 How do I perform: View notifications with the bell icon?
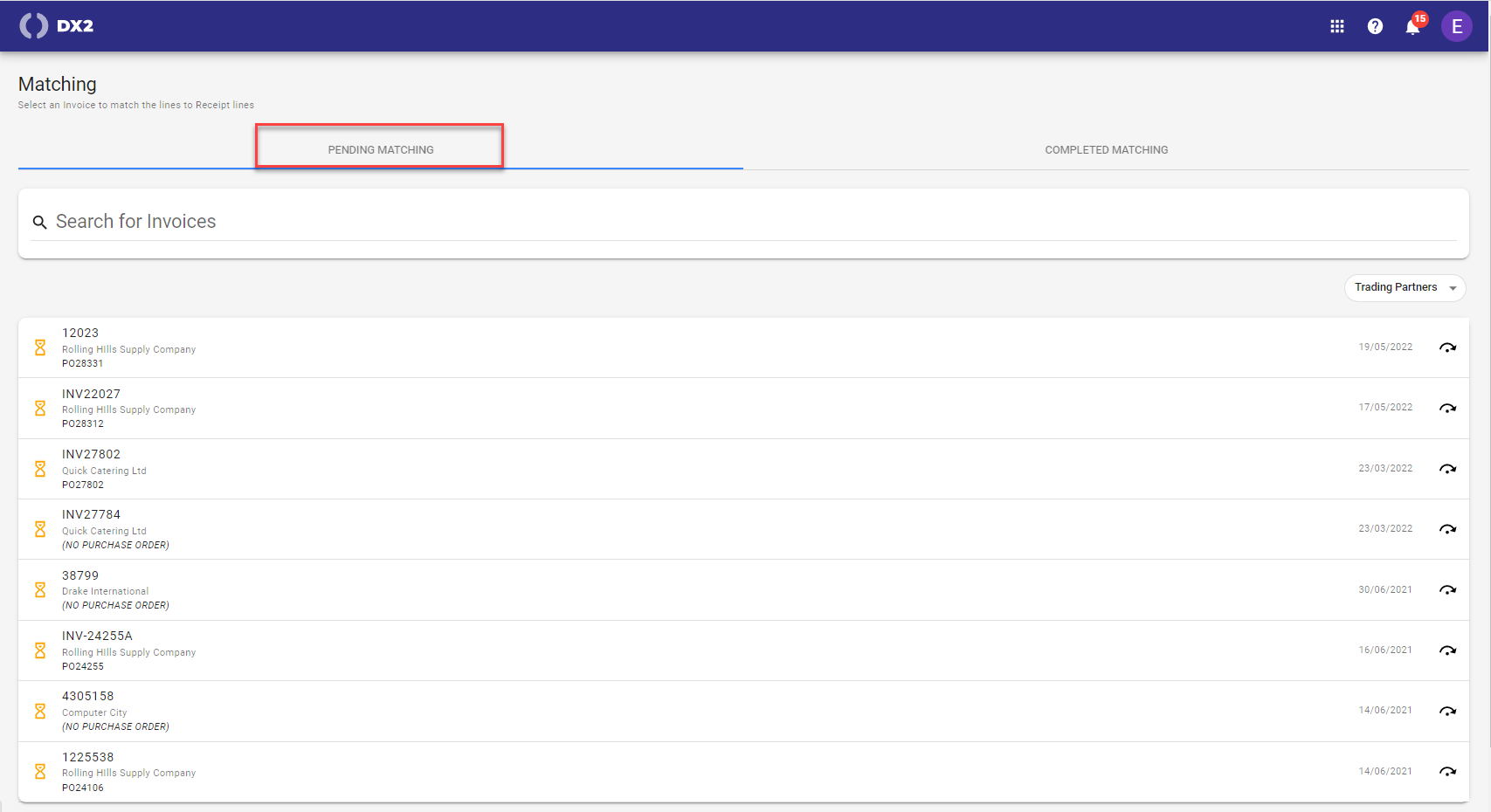[x=1412, y=27]
